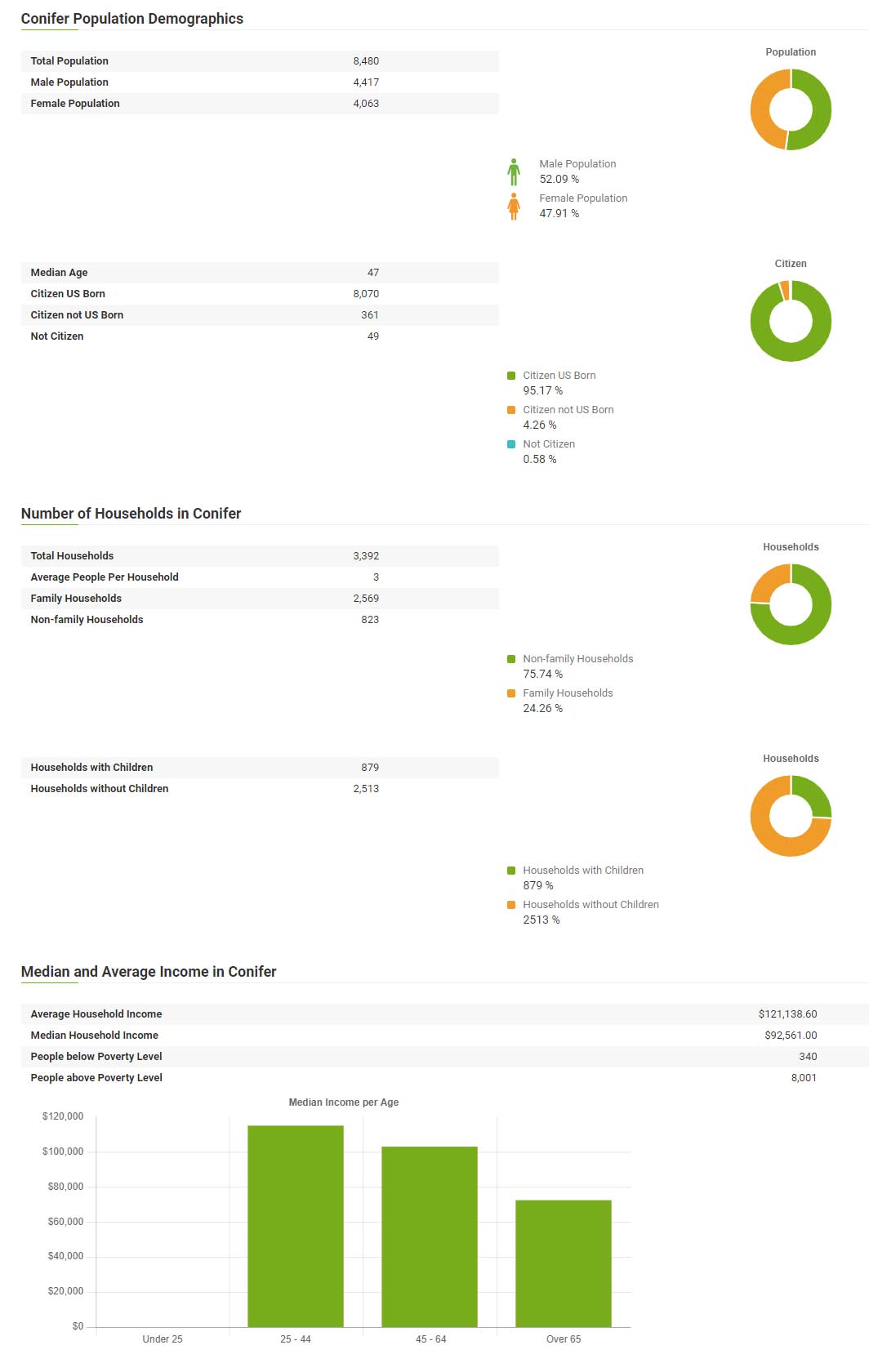Click the "Conifer Population Demographics" heading

[x=132, y=19]
